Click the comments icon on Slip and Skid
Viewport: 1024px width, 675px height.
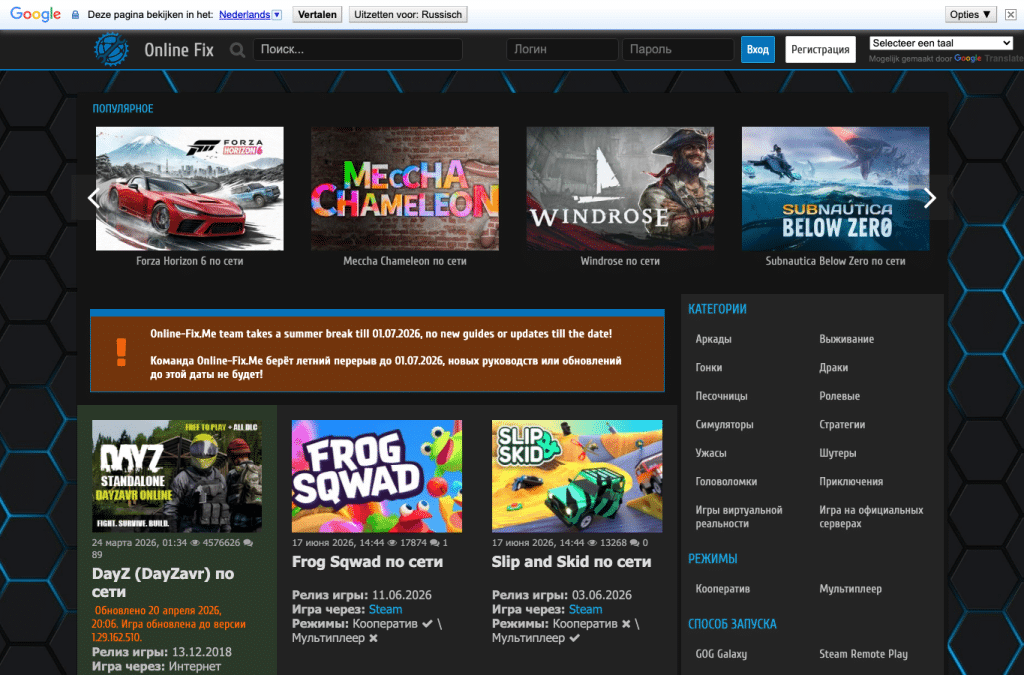coord(634,542)
